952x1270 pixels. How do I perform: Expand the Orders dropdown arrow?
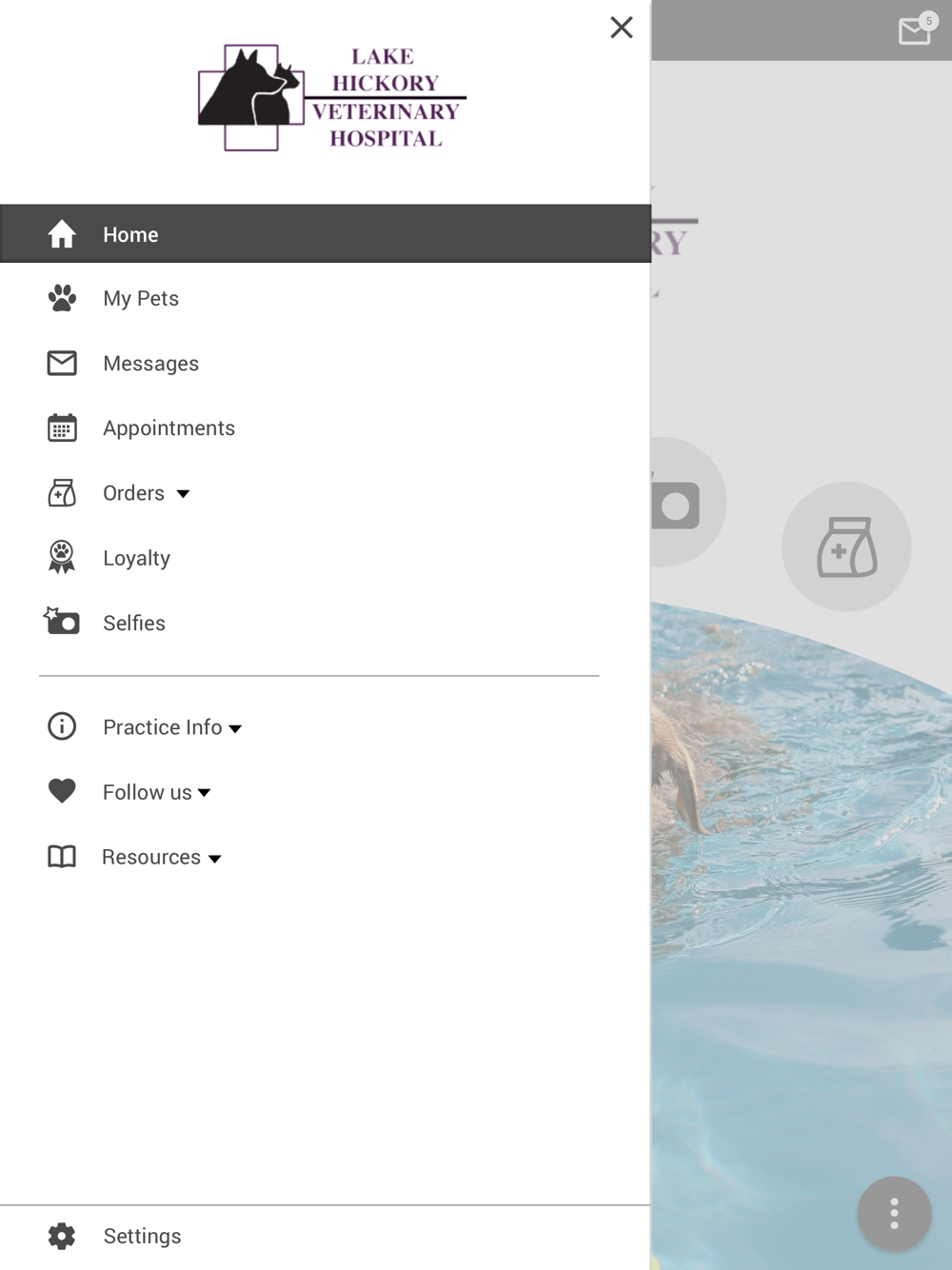tap(183, 494)
